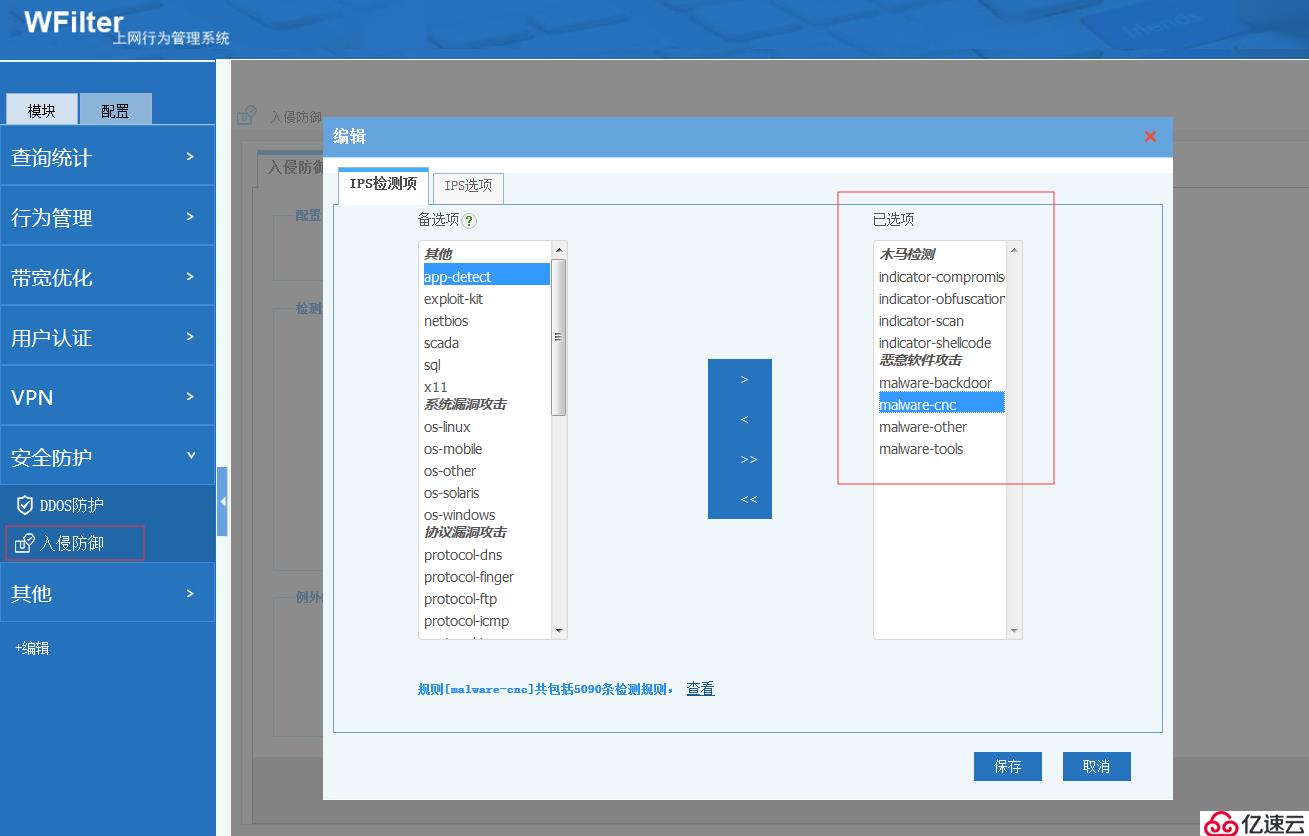This screenshot has width=1309, height=836.
Task: Select os-windows in available list
Action: (x=486, y=515)
